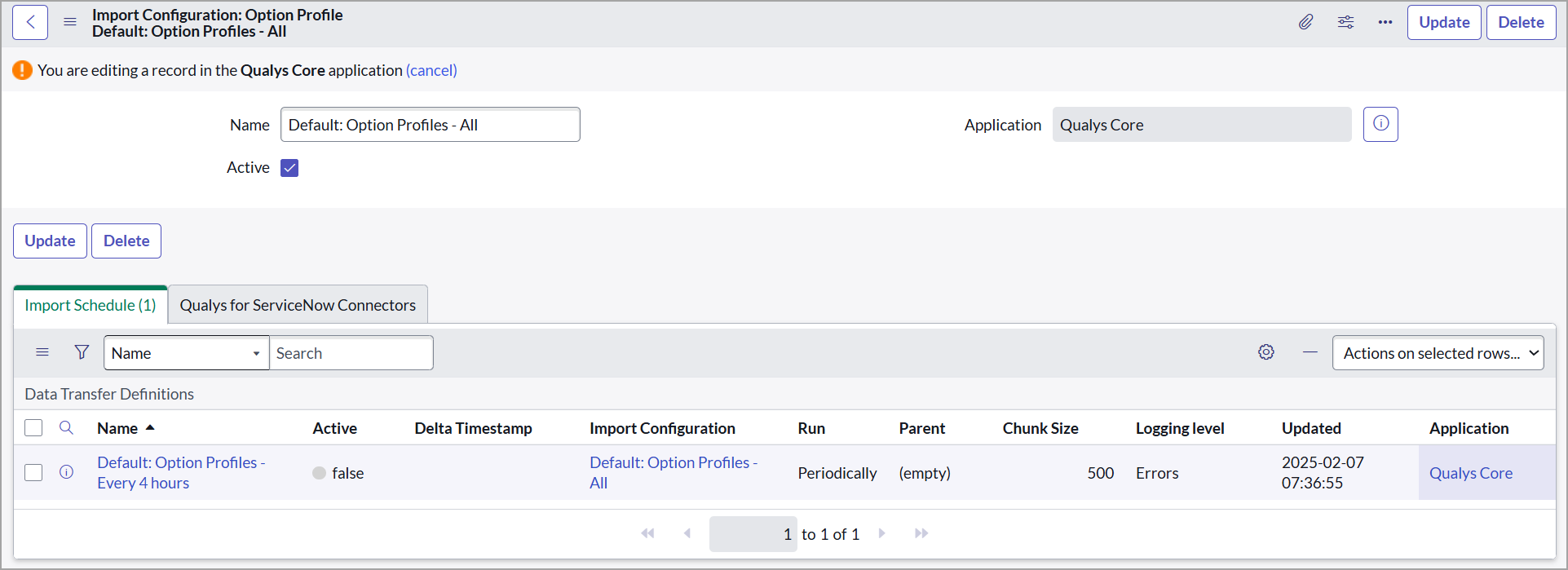Open the Name search field dropdown
This screenshot has height=570, width=1568.
pyautogui.click(x=186, y=353)
